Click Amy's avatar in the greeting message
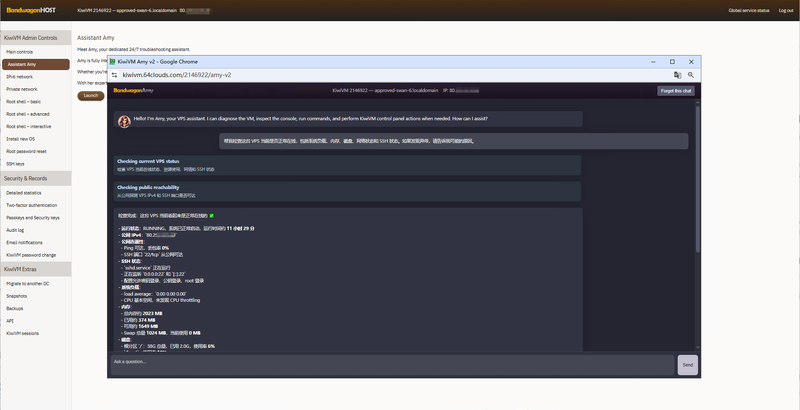 click(124, 121)
